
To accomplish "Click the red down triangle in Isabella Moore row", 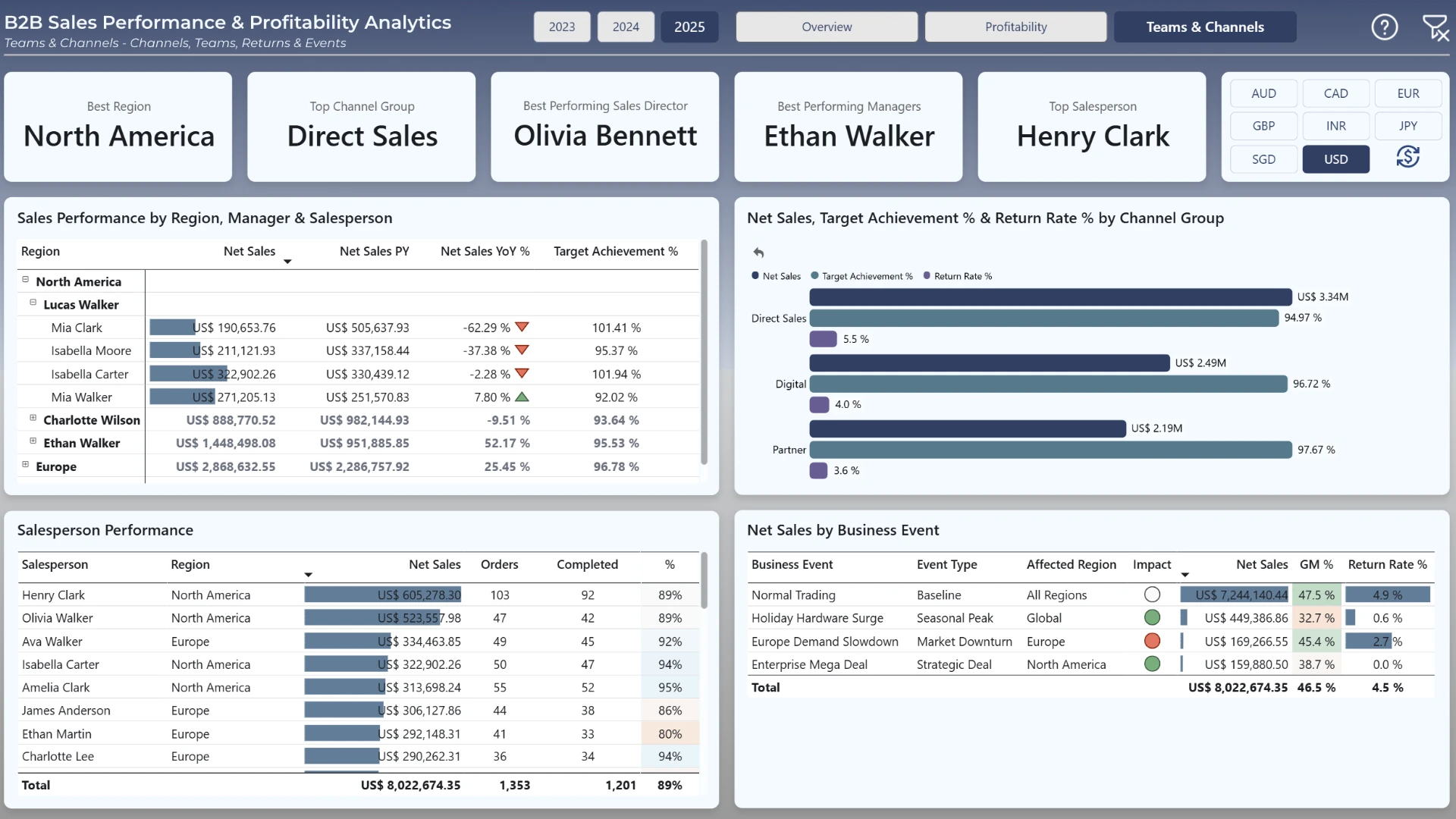I will [x=522, y=350].
